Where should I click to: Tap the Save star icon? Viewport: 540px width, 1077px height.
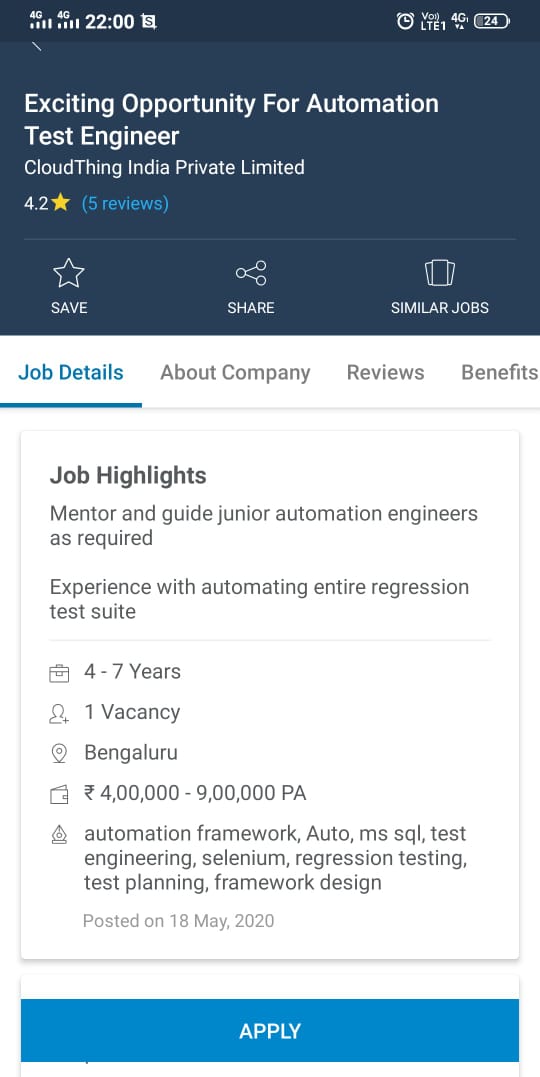pos(69,273)
